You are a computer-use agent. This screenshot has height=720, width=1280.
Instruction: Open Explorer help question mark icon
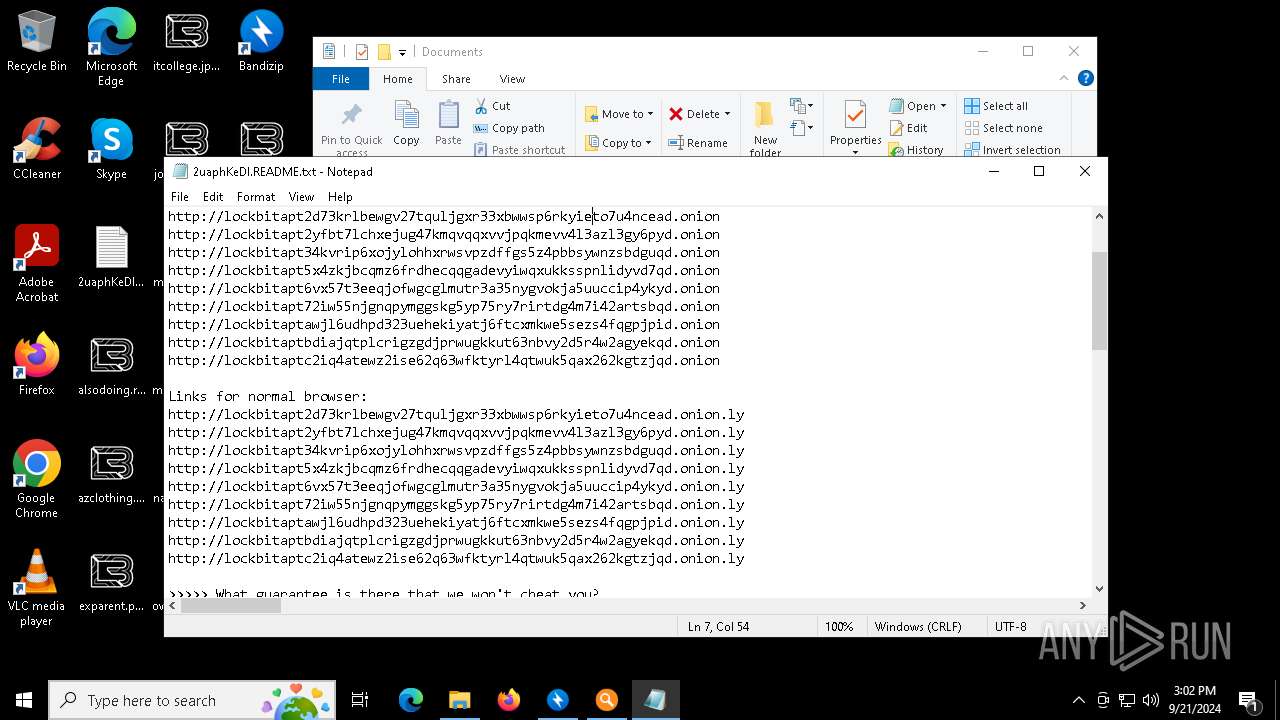[x=1086, y=78]
